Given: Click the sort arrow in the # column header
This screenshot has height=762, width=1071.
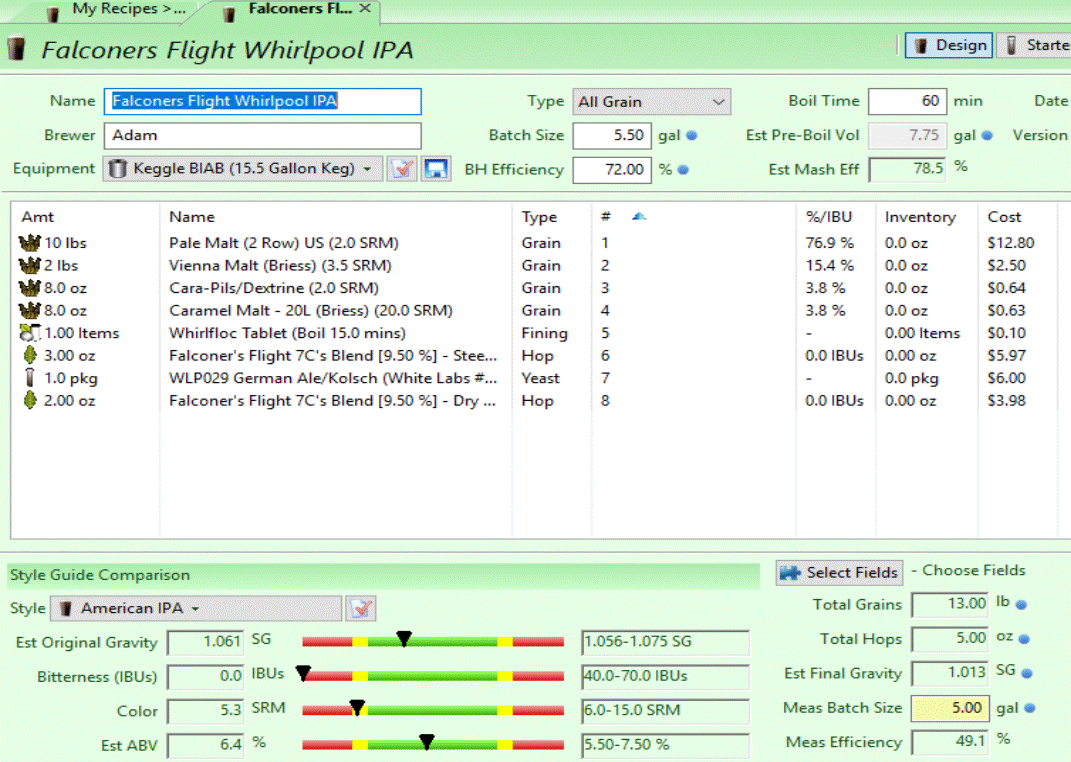Looking at the screenshot, I should click(x=639, y=216).
